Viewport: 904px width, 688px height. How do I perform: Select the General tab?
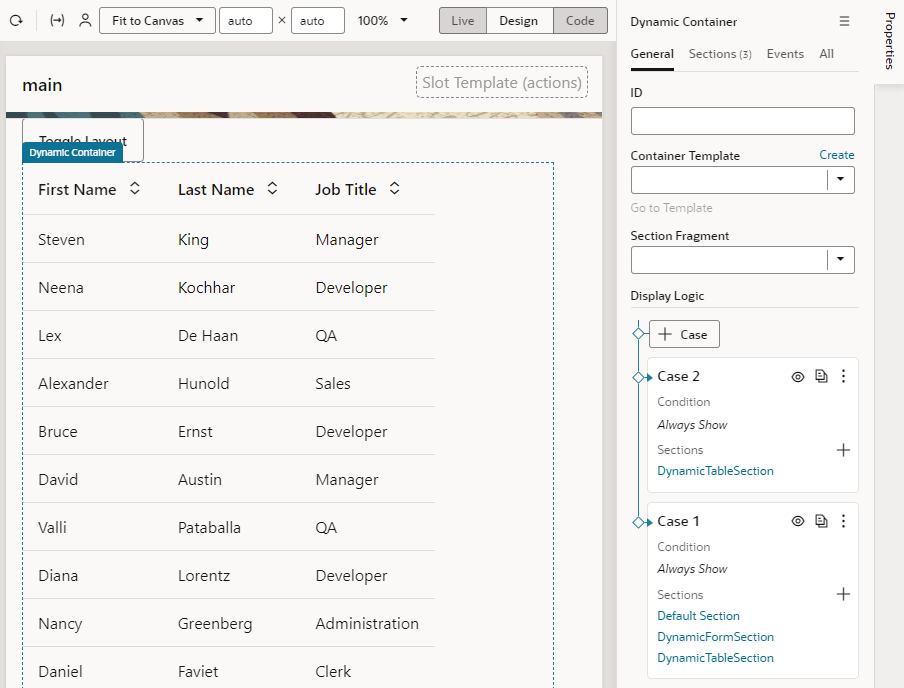(652, 54)
